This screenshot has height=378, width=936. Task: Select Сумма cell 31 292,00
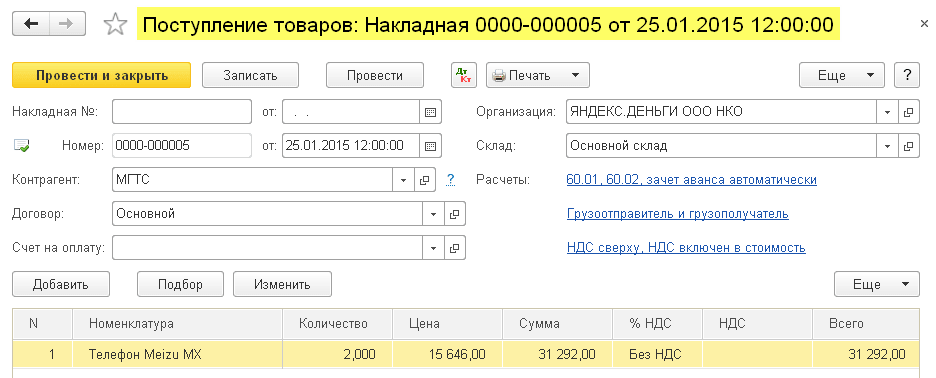(x=558, y=354)
